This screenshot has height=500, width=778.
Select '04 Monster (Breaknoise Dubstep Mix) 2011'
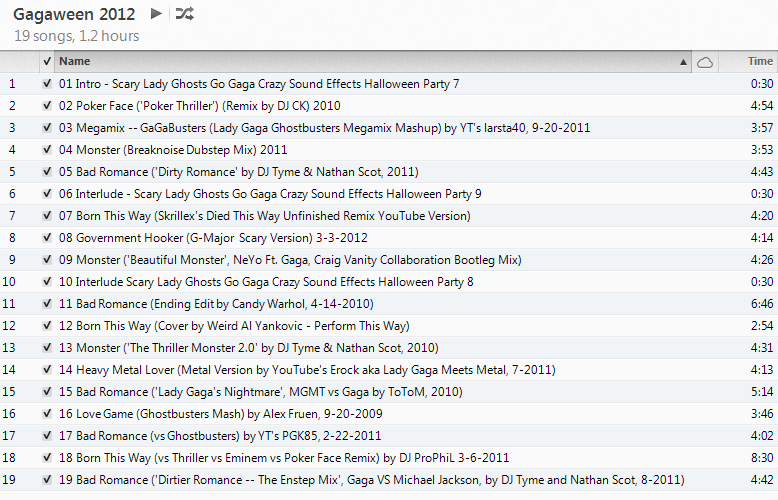(173, 150)
